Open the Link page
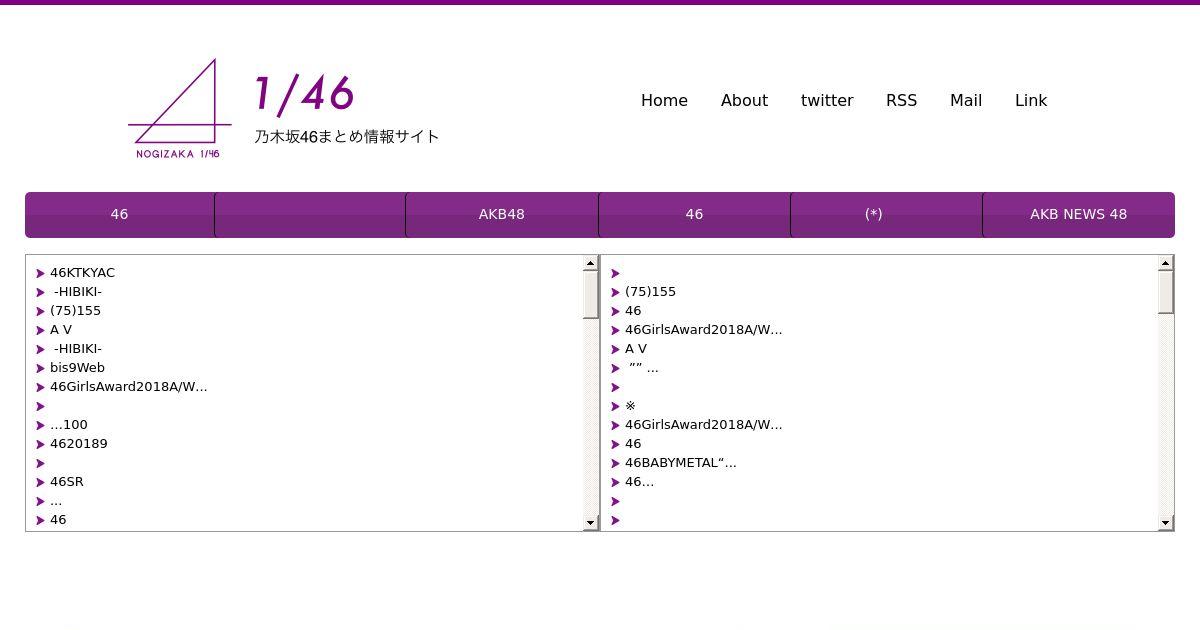This screenshot has height=630, width=1200. click(1031, 100)
